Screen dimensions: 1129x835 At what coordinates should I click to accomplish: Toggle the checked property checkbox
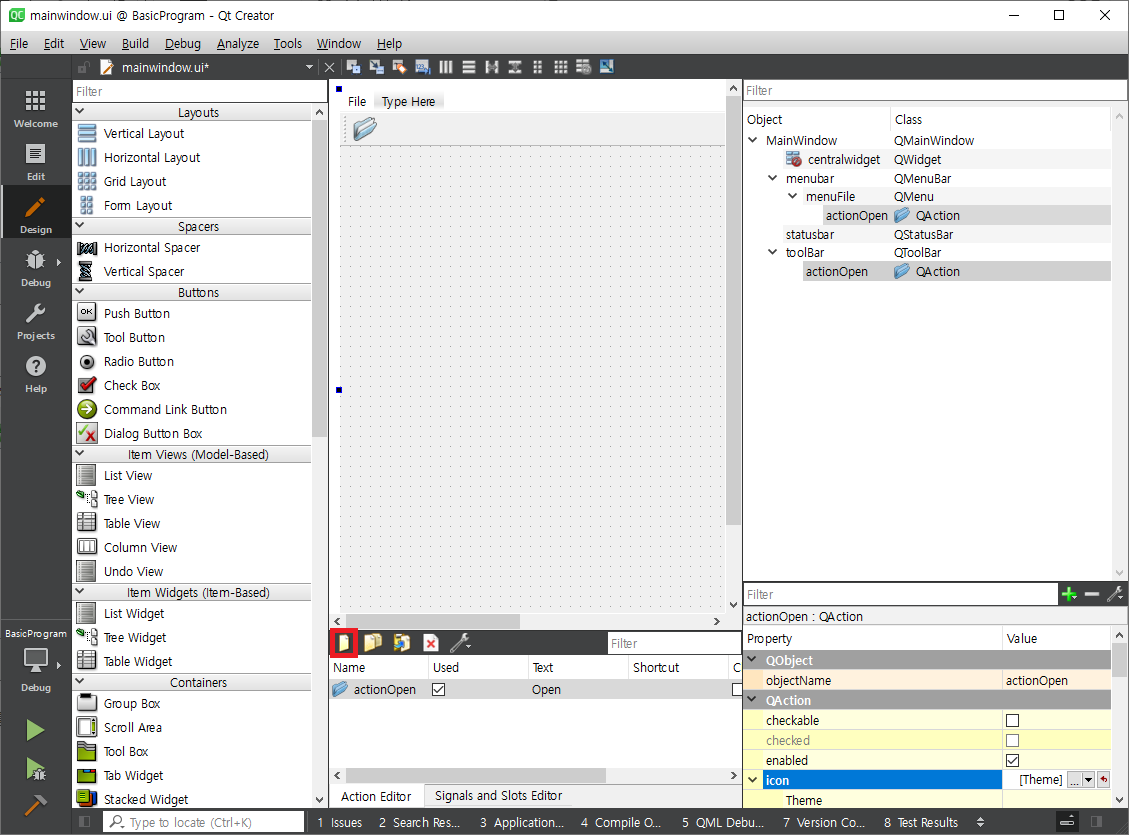click(x=1012, y=741)
